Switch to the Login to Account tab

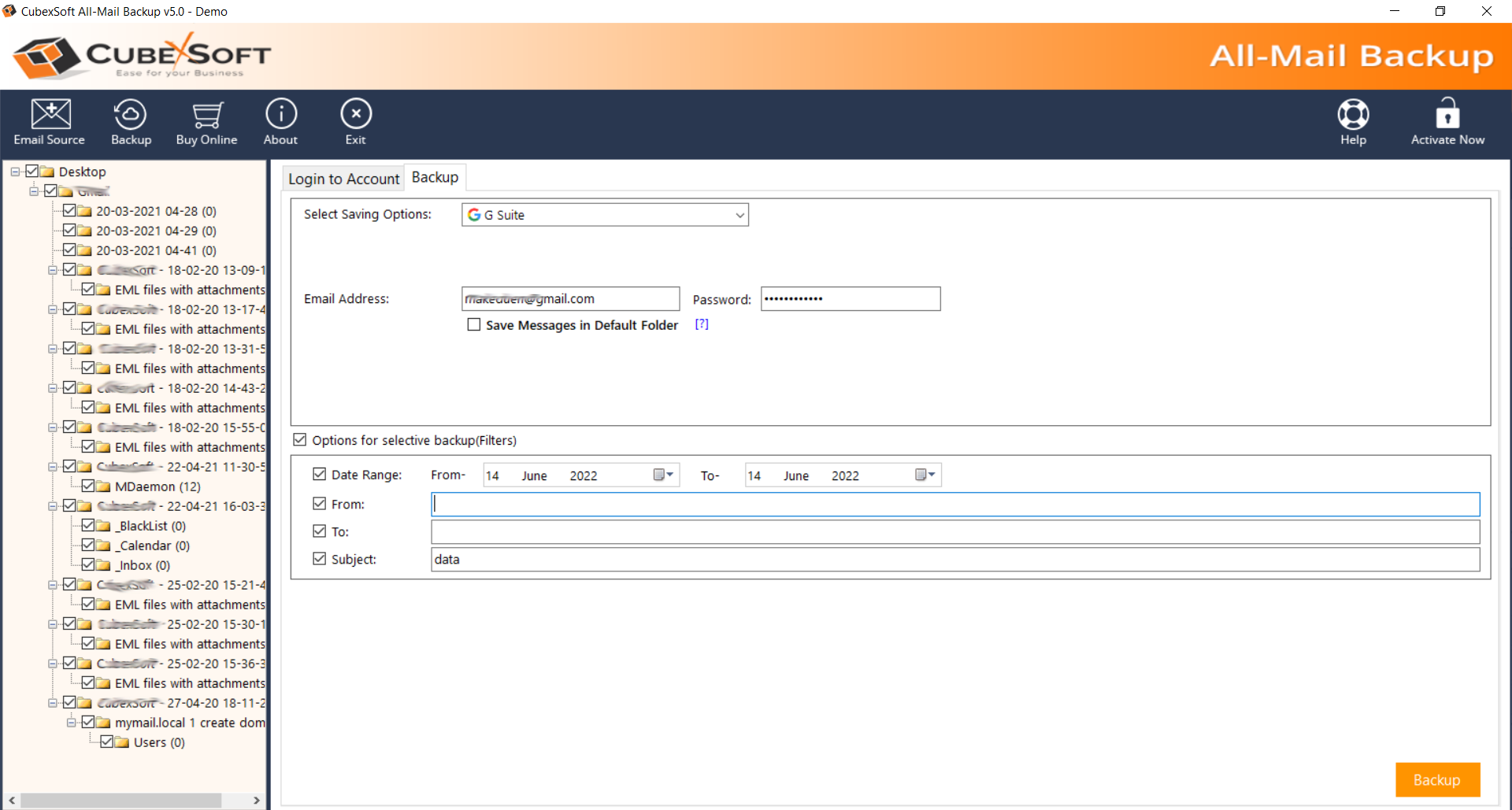[x=343, y=178]
